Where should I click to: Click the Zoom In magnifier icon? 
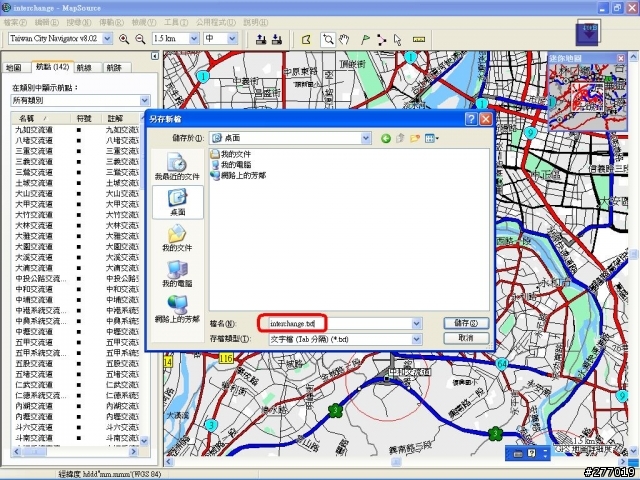coord(124,39)
